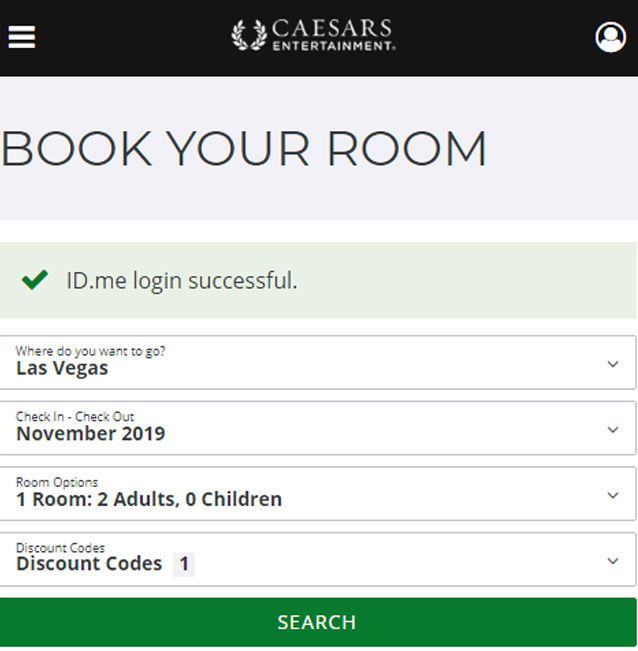Open the 1 Room: 2 Adults selector
Image resolution: width=638 pixels, height=651 pixels.
pos(149,499)
